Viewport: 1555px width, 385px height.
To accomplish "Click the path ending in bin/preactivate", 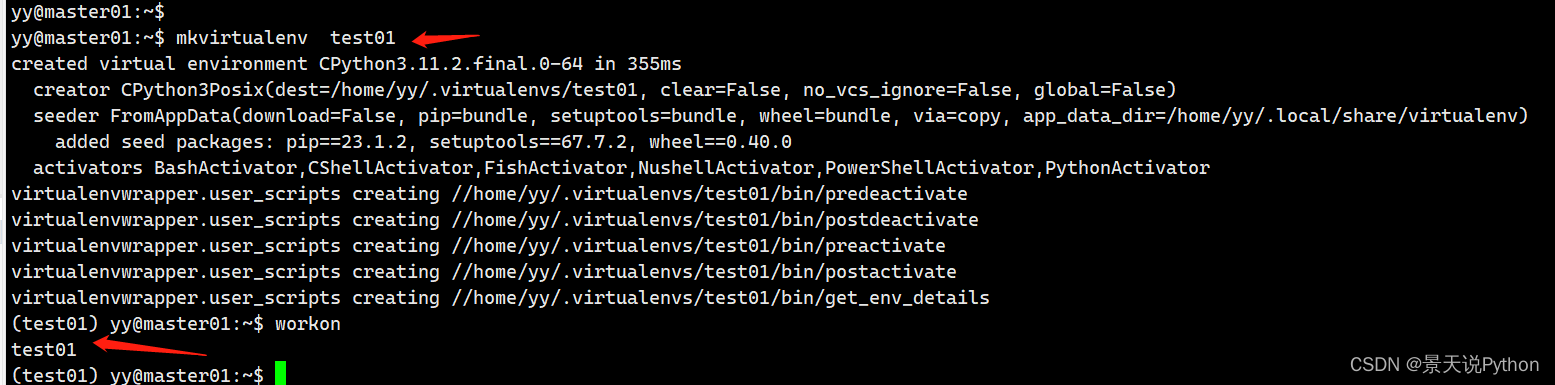I will coord(698,245).
